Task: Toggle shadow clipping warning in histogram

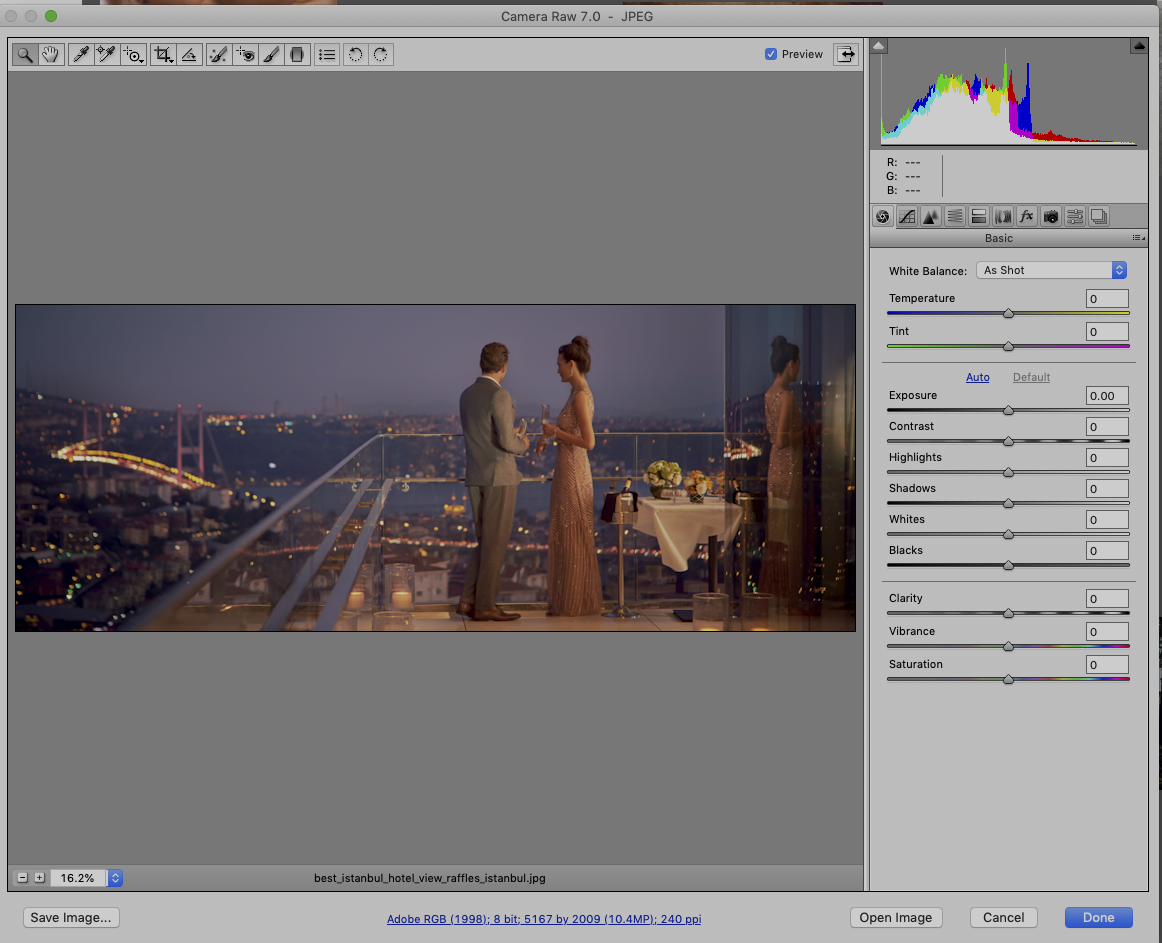Action: 878,46
